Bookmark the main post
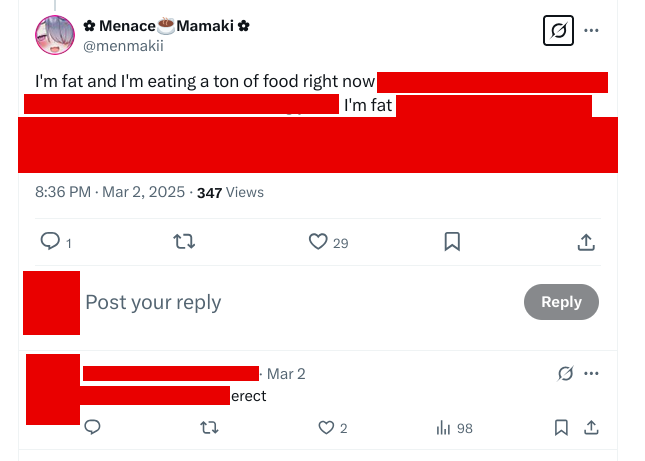The height and width of the screenshot is (461, 645). [x=452, y=241]
